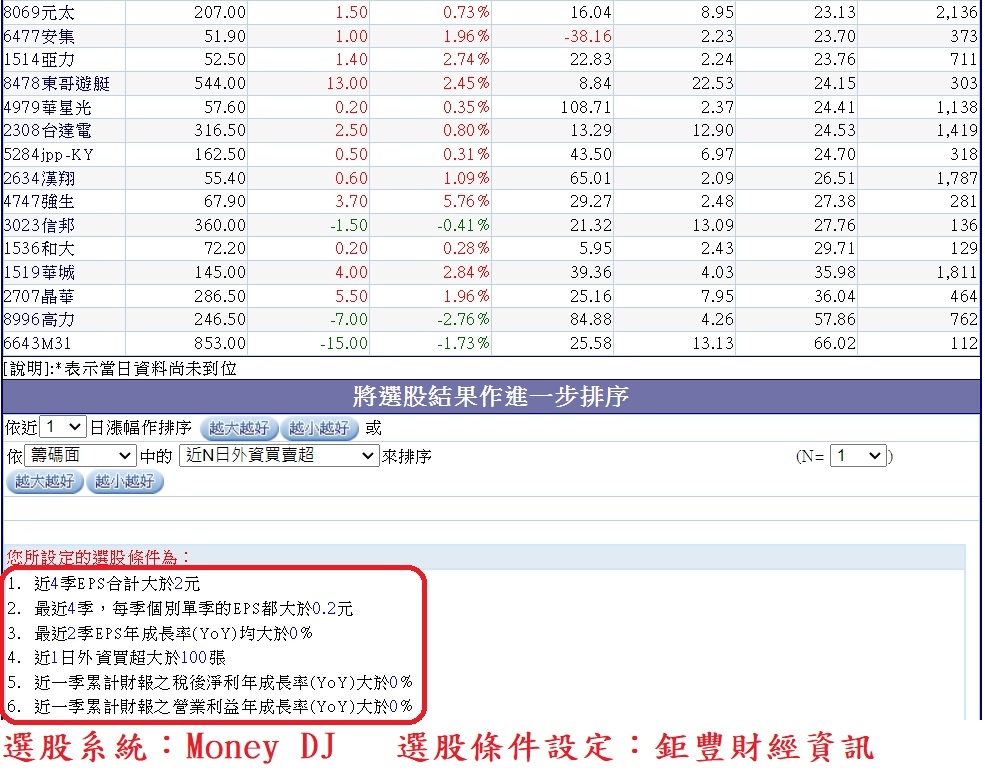
Task: Click the 將選股結果作進一步排序 header
Action: (x=491, y=396)
